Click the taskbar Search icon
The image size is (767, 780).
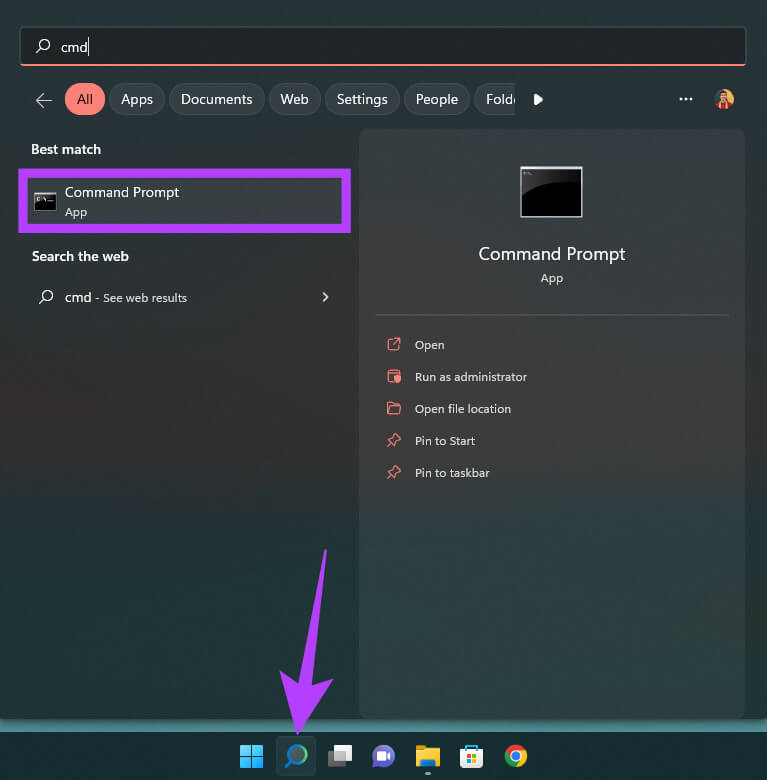pos(296,756)
